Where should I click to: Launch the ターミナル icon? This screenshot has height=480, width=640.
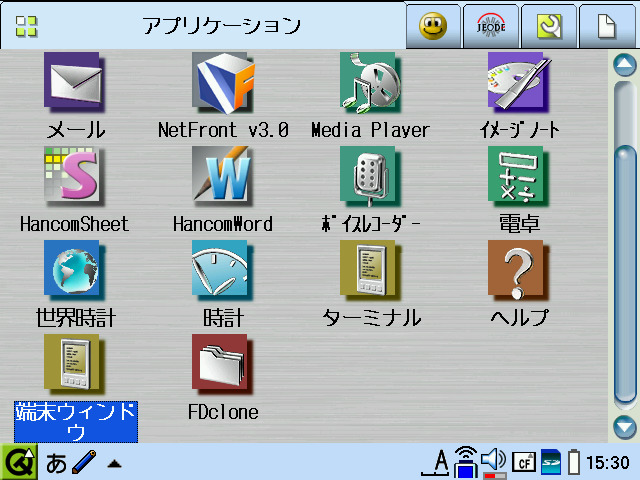(x=371, y=270)
